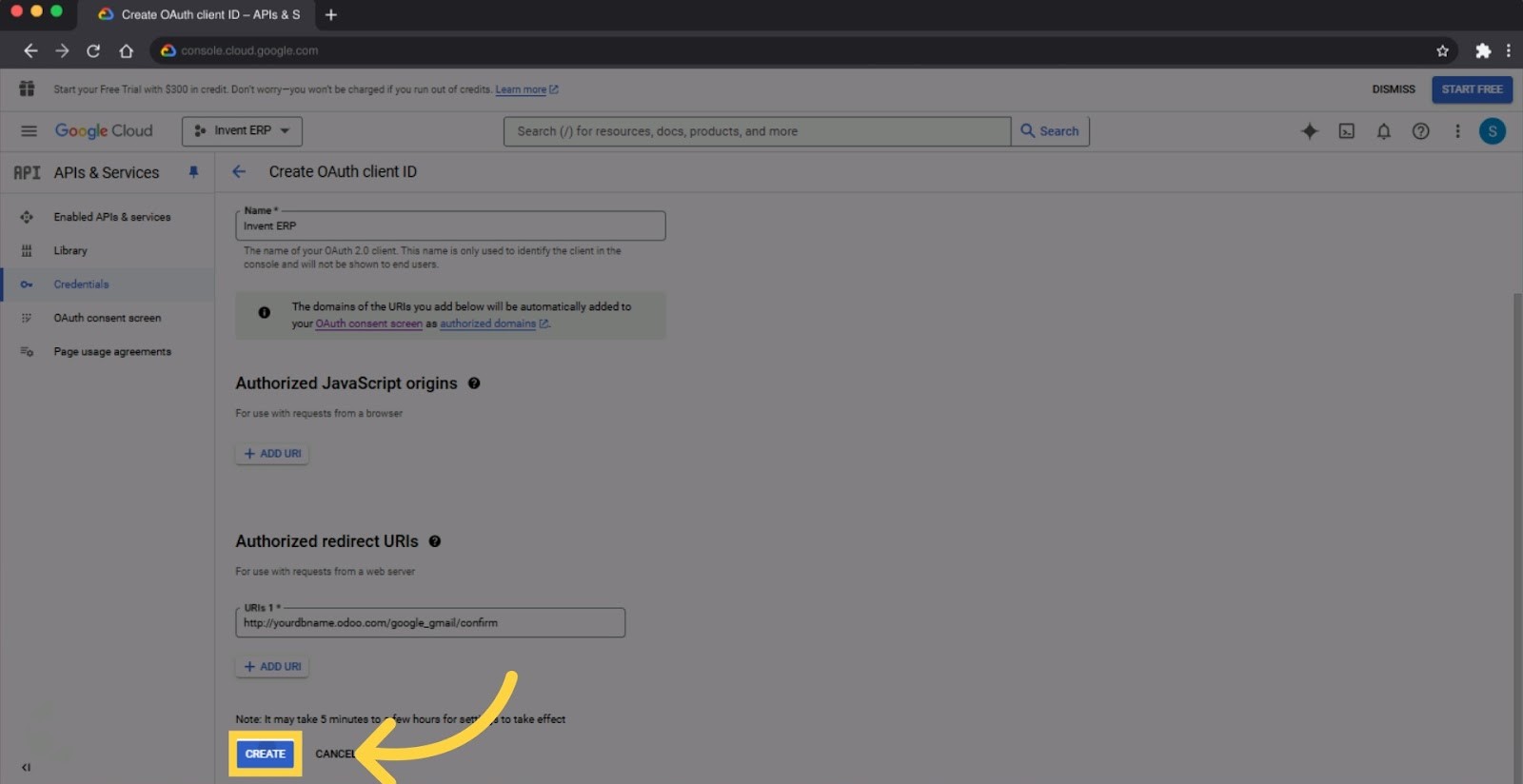Viewport: 1523px width, 784px height.
Task: Add URI under redirect URIs
Action: pos(272,667)
